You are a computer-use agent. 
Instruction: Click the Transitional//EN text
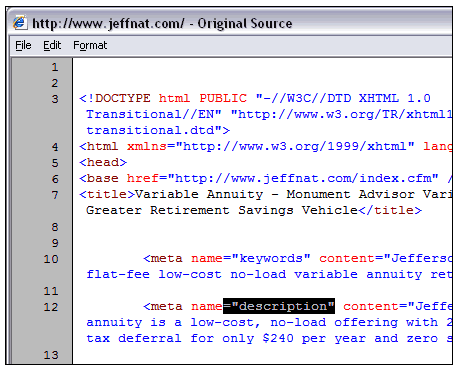pyautogui.click(x=154, y=114)
